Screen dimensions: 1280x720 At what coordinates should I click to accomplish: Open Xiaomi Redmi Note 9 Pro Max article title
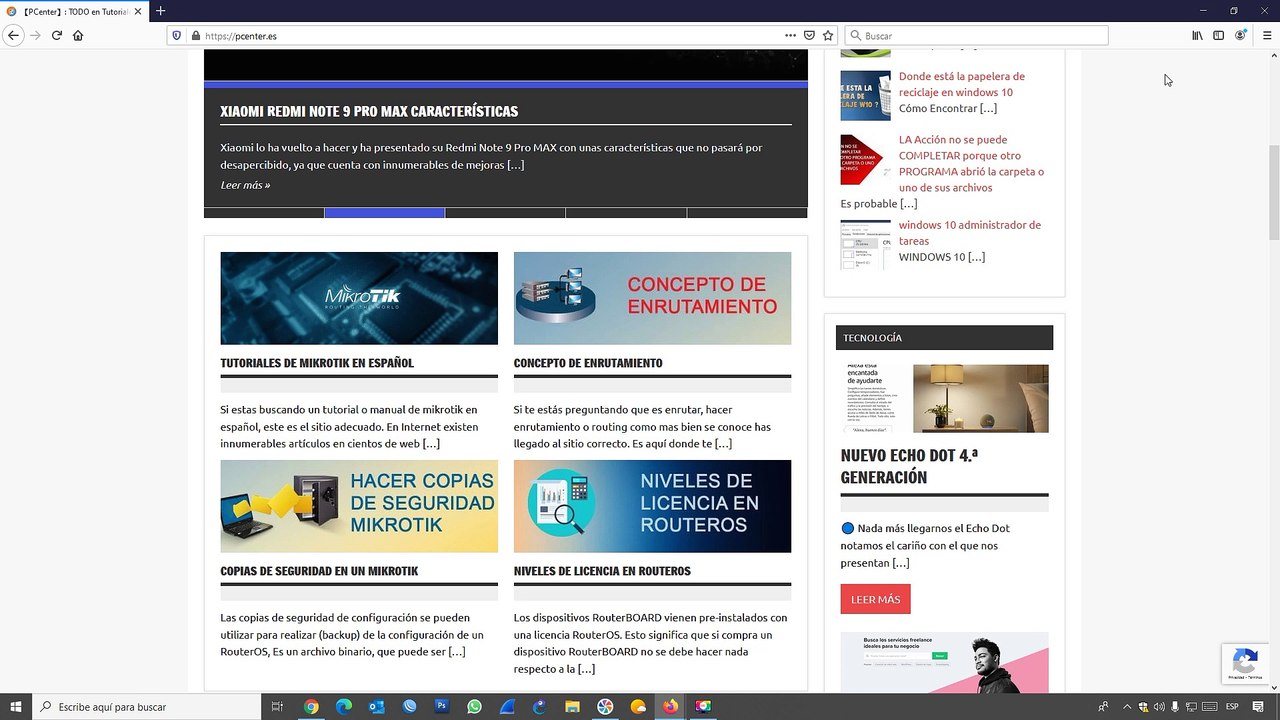[x=369, y=111]
